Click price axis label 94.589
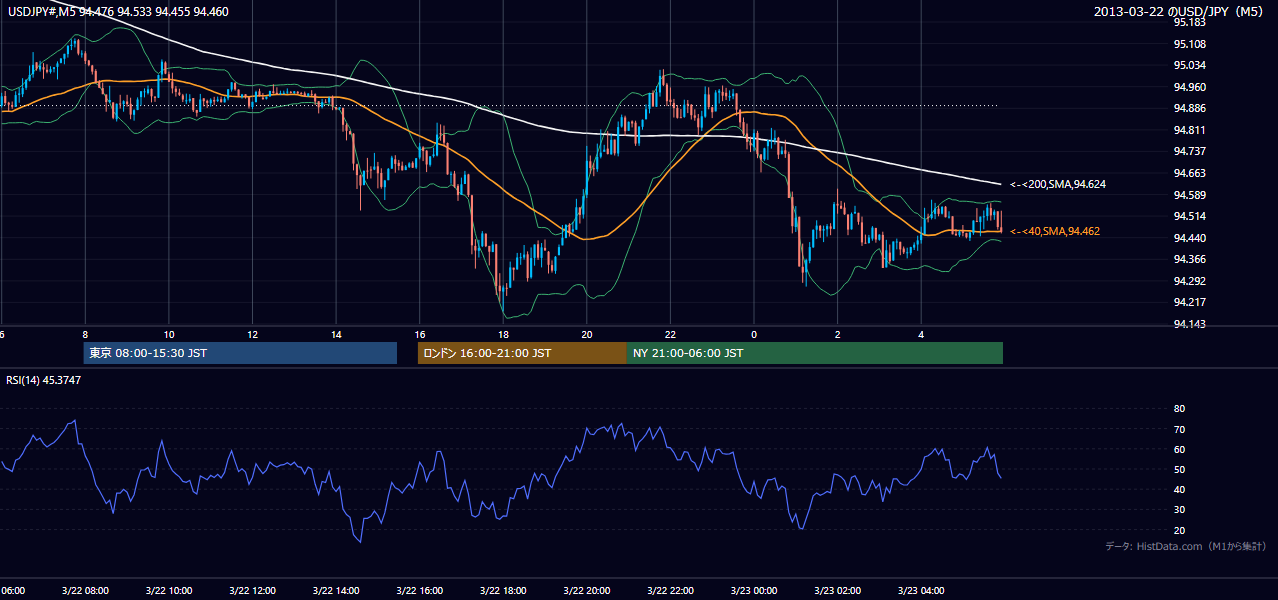1278x600 pixels. (1190, 195)
